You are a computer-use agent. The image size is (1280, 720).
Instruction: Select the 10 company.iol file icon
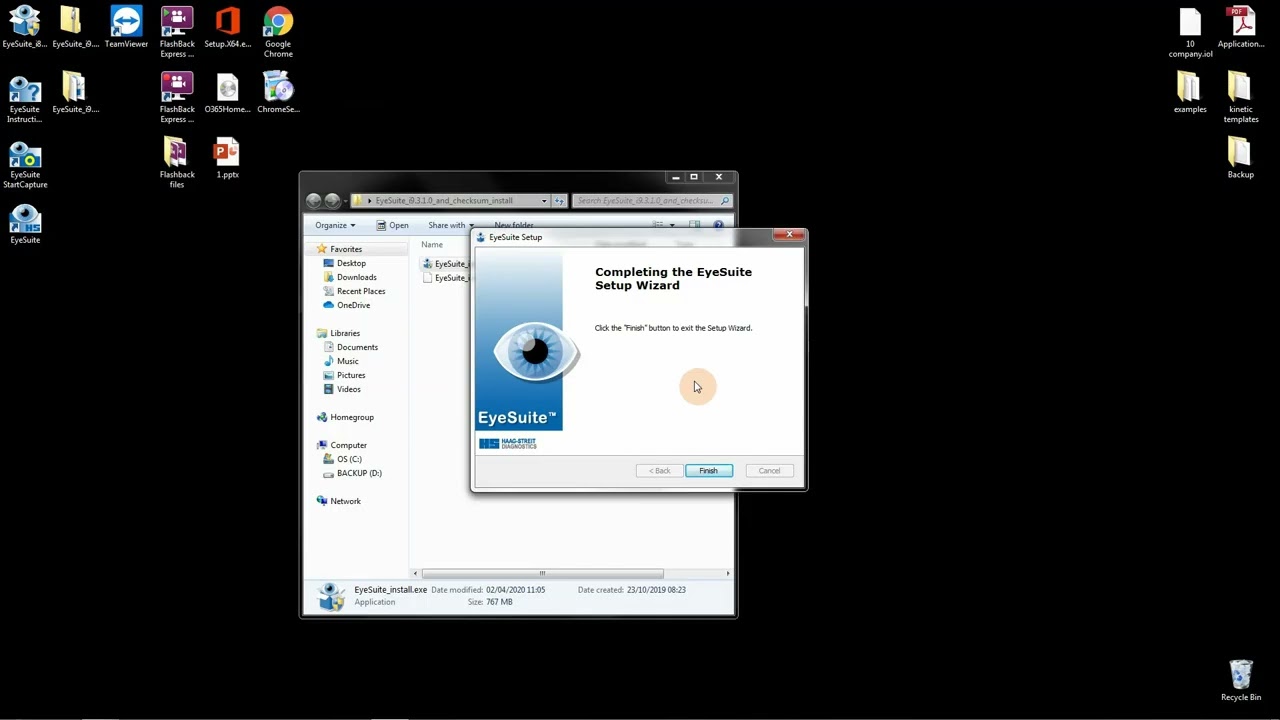(1190, 32)
